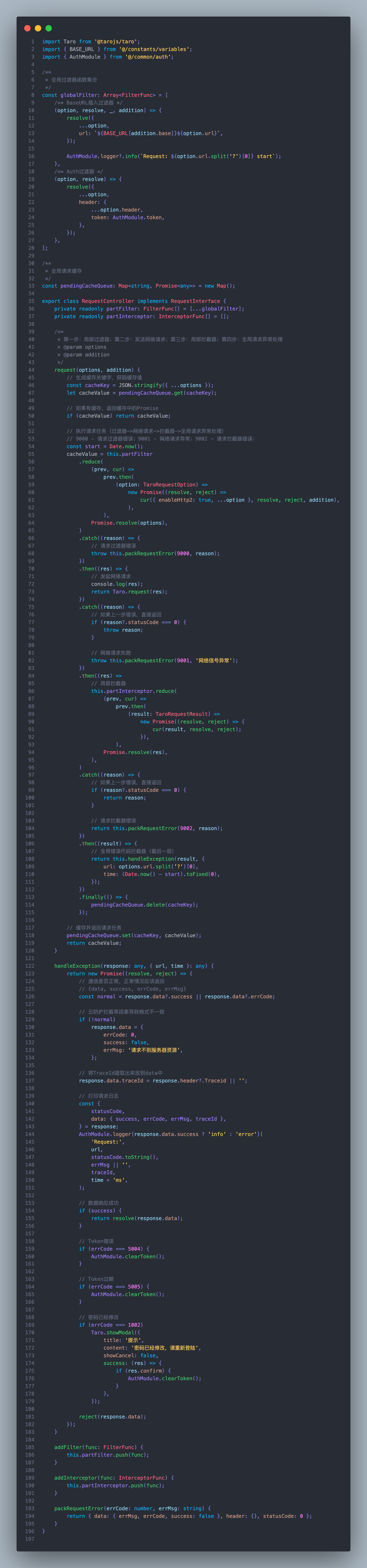Click "title: '提示'," line

click(124, 1340)
